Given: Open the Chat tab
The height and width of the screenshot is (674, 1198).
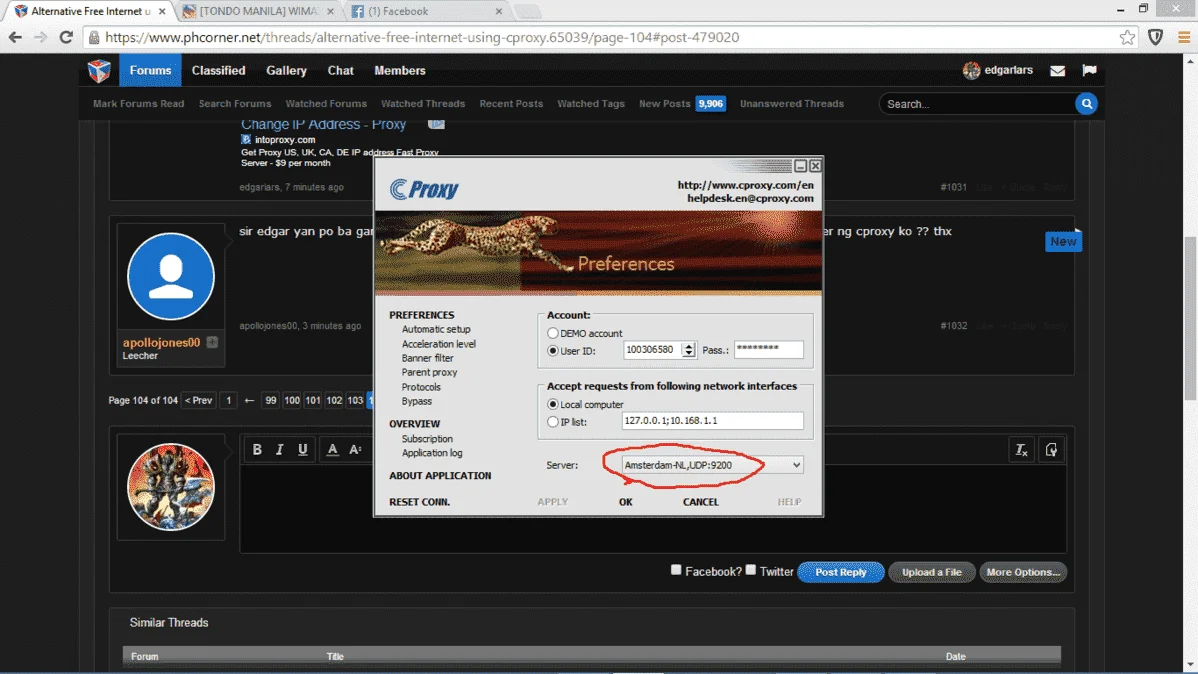Looking at the screenshot, I should [341, 70].
